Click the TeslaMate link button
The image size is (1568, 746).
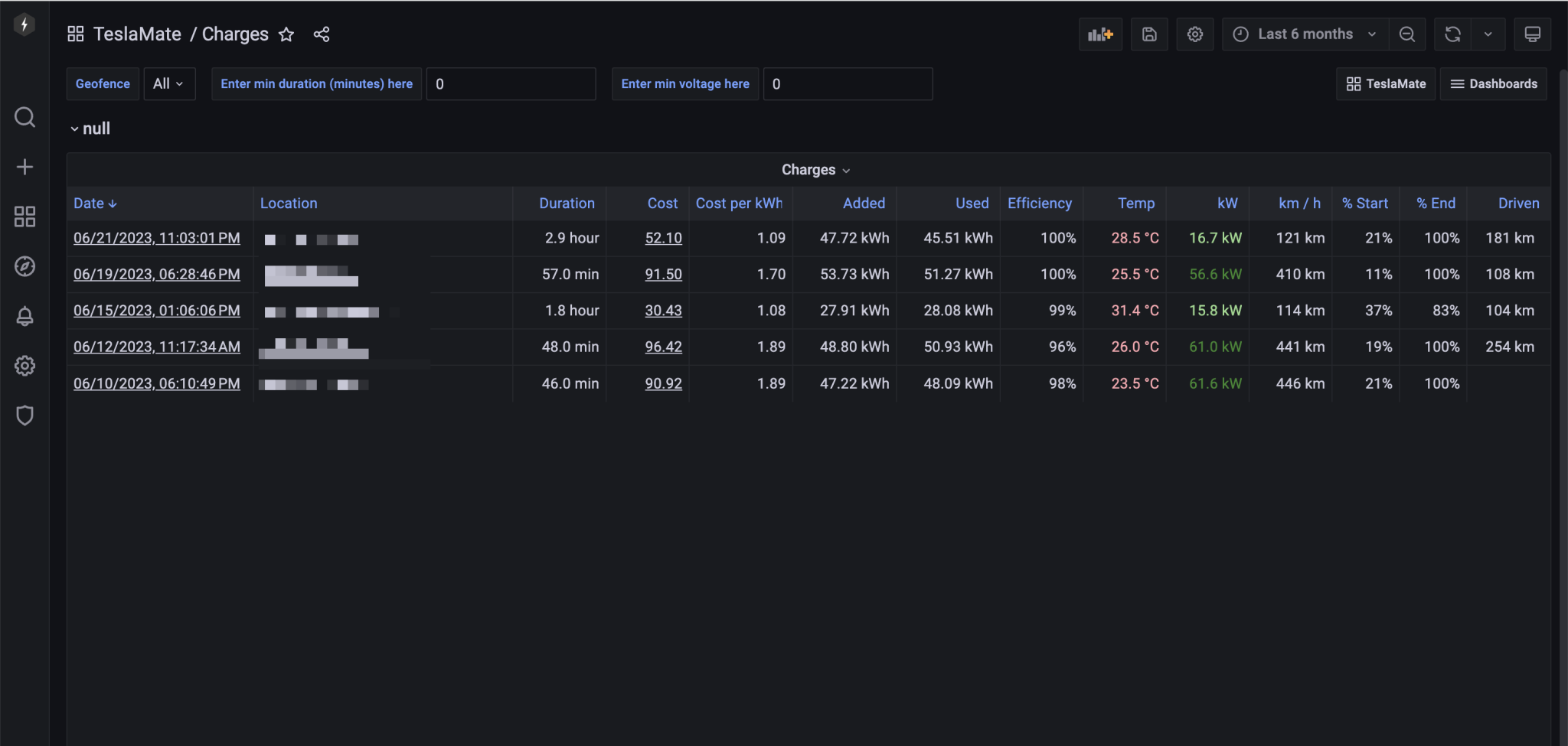[1386, 84]
